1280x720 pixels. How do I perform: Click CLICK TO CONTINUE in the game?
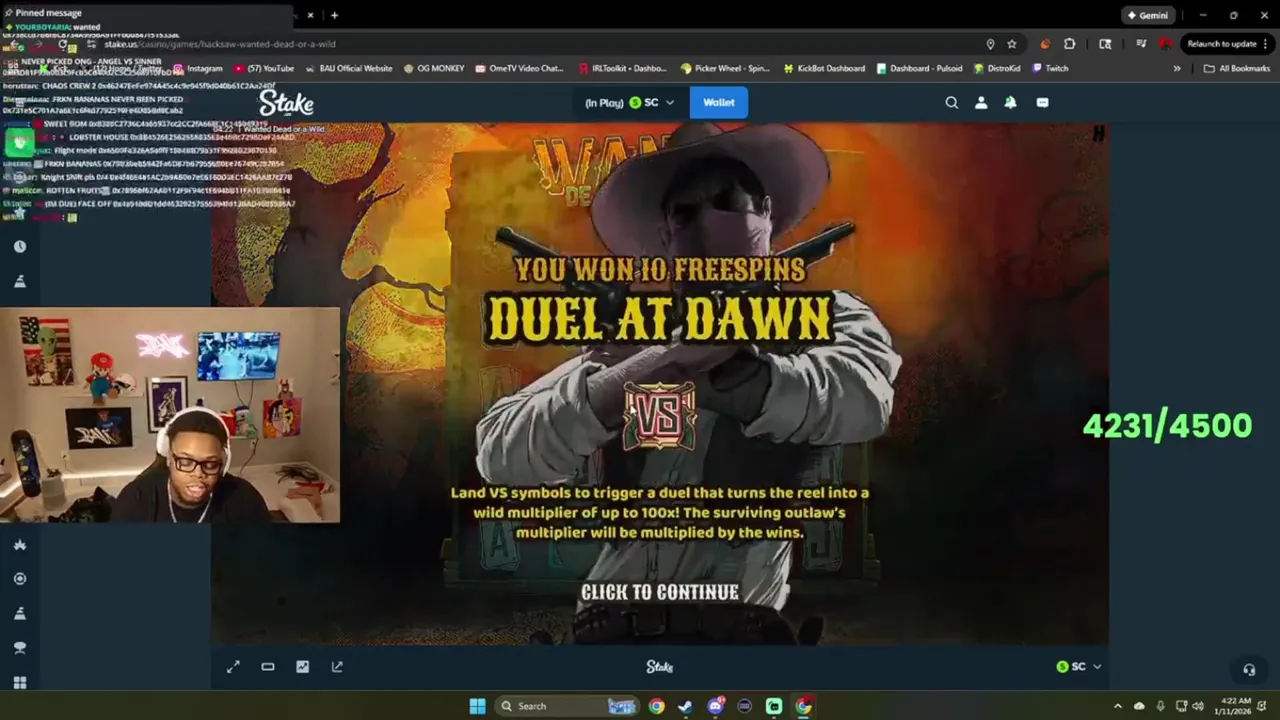[x=660, y=592]
